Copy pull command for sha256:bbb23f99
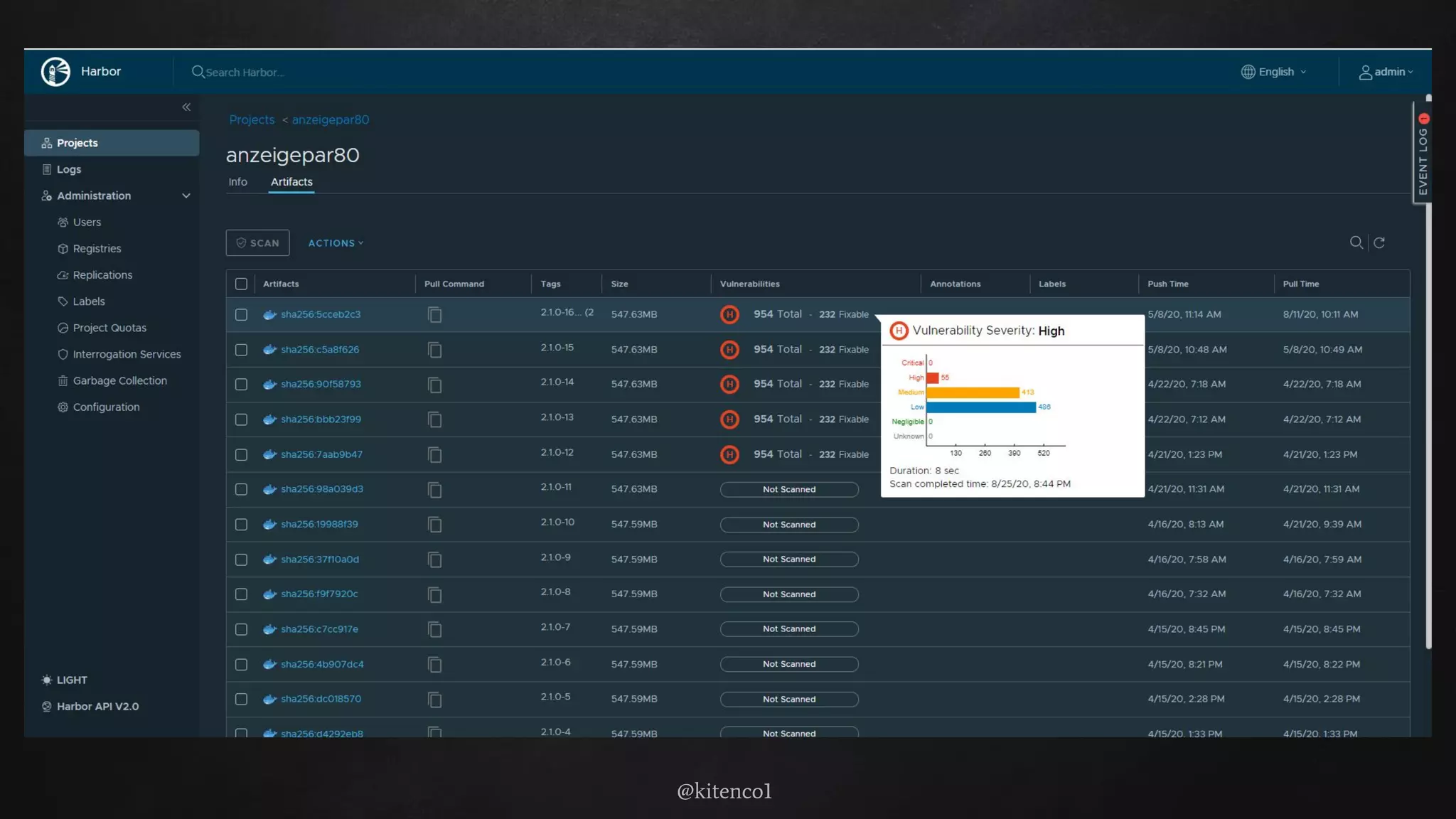1456x819 pixels. (x=435, y=420)
